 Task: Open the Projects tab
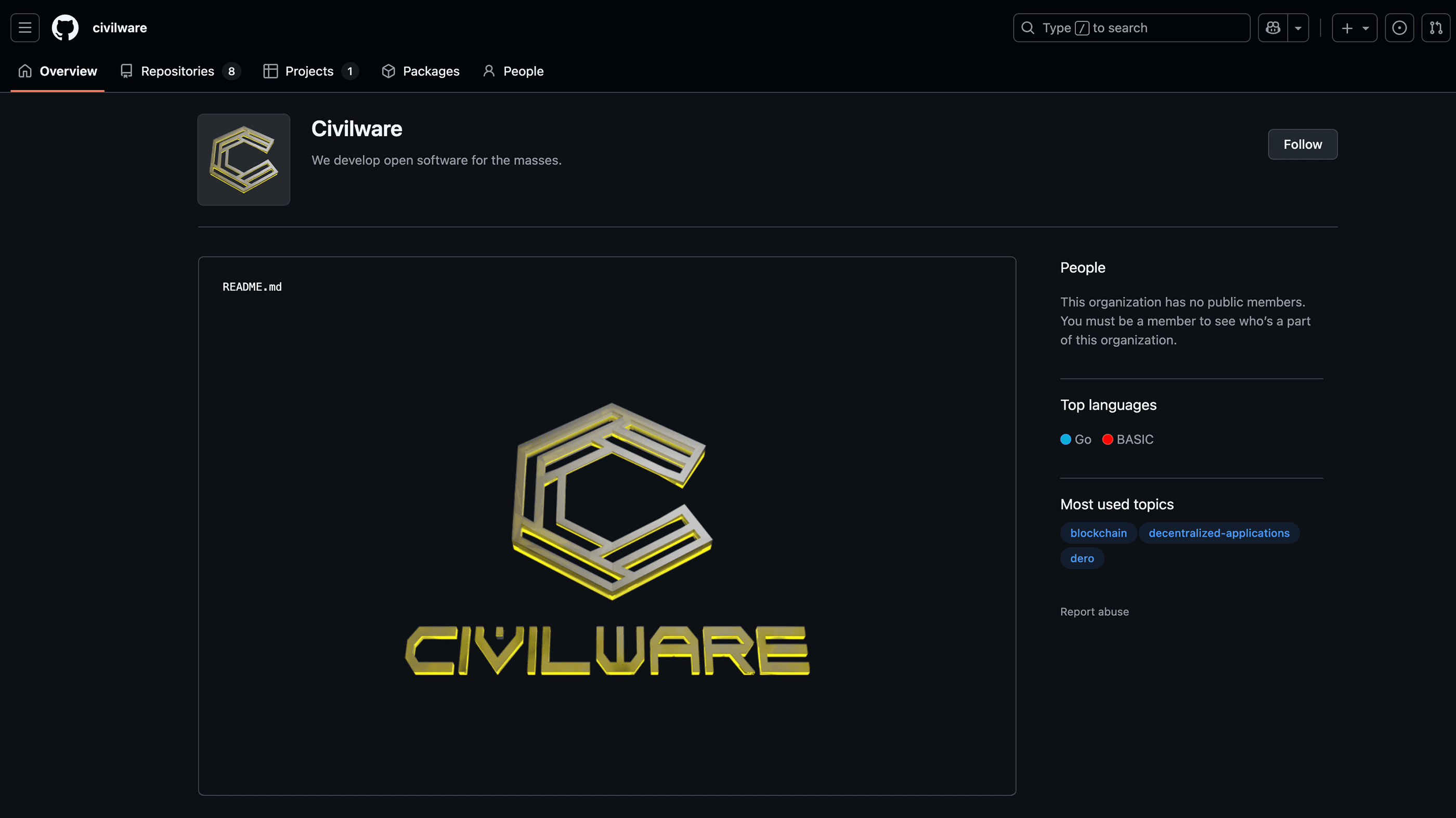[x=309, y=71]
